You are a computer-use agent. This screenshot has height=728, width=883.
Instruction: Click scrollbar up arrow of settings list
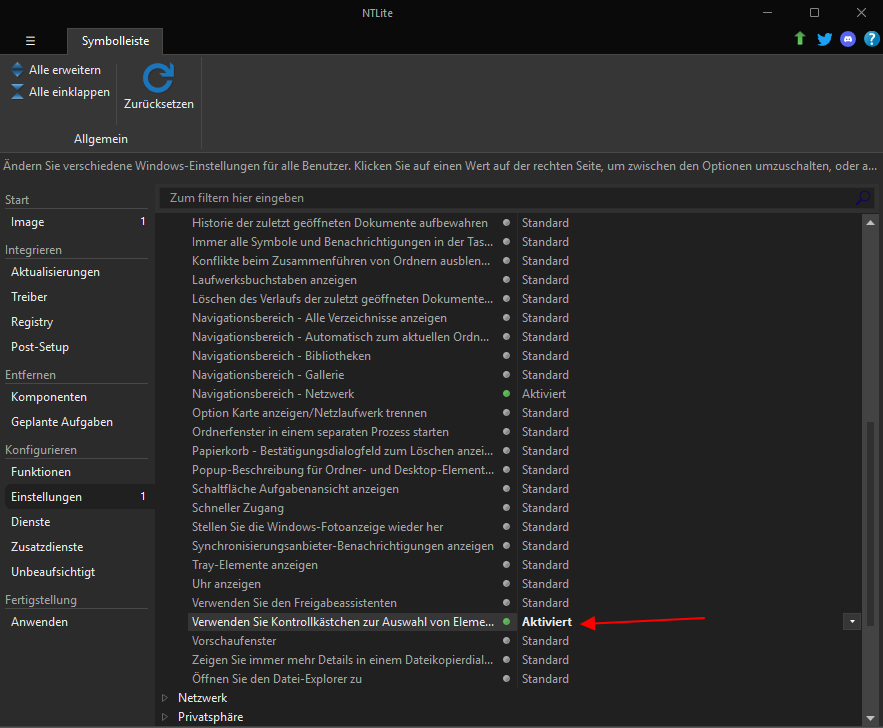pos(870,222)
